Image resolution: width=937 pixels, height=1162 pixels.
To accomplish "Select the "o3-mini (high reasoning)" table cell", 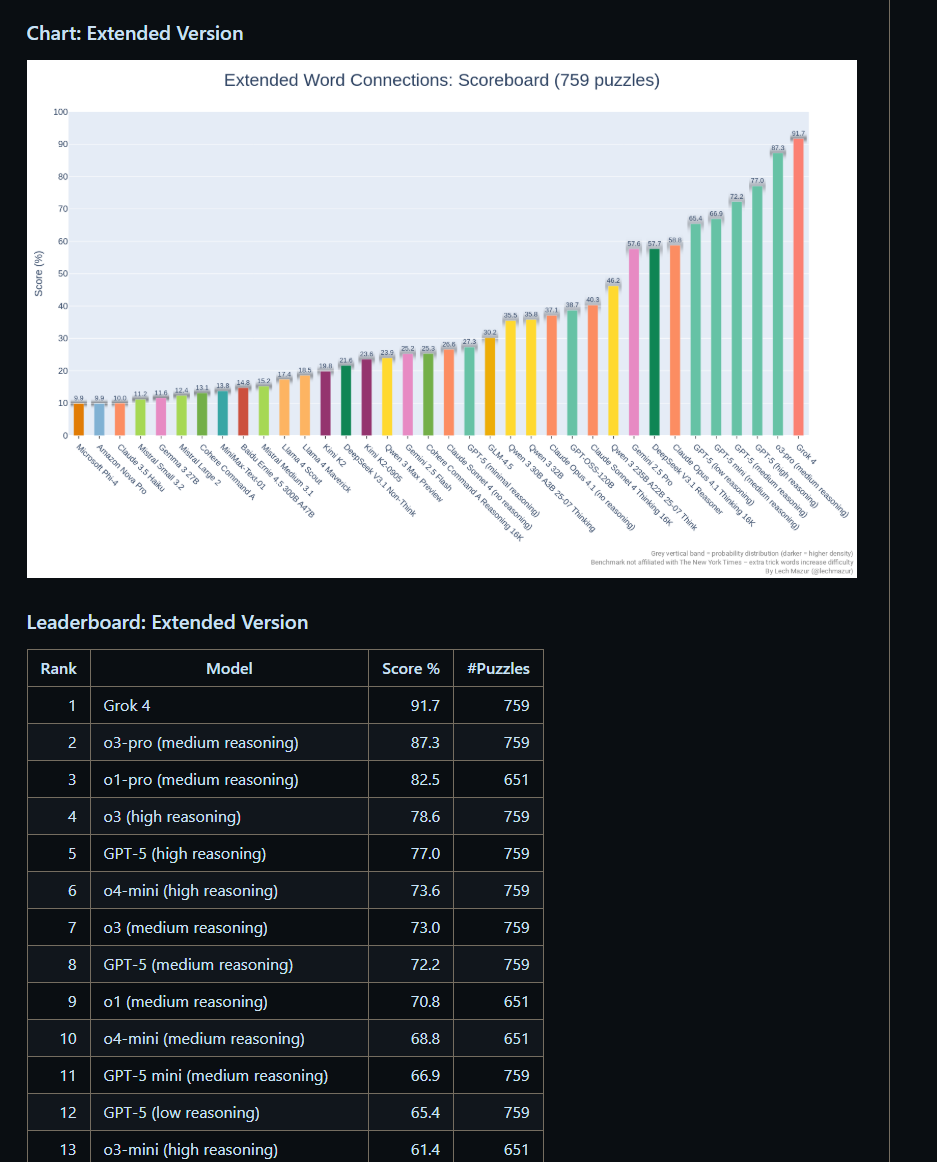I will click(229, 1147).
